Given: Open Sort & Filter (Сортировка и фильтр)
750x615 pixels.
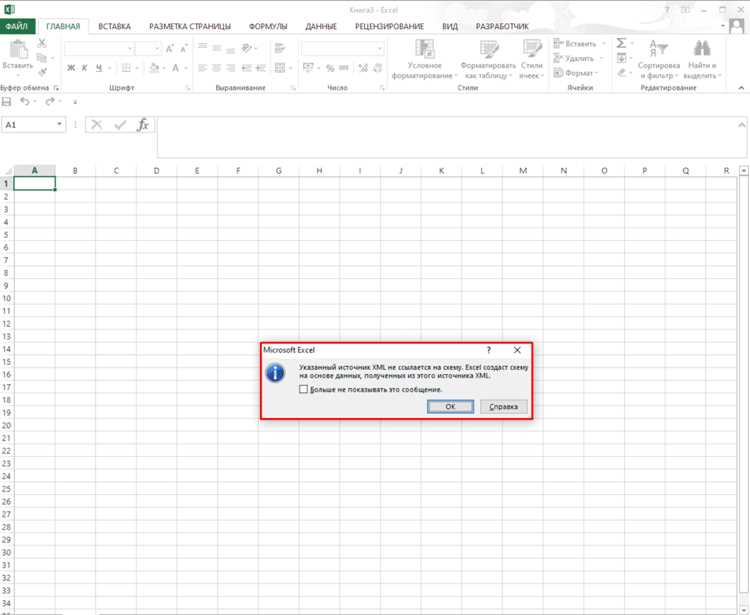Looking at the screenshot, I should click(x=659, y=59).
